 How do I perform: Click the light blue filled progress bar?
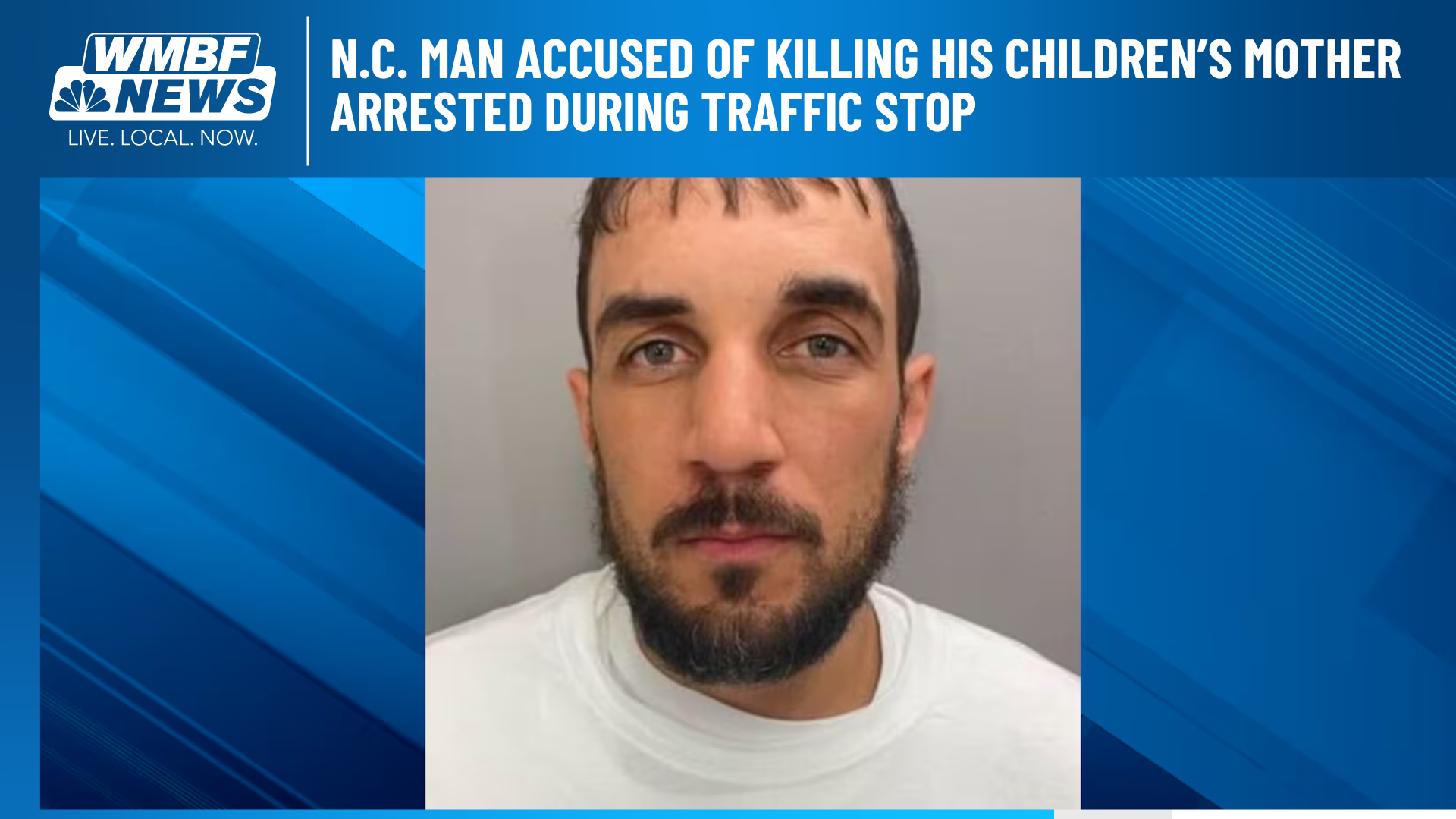click(x=527, y=814)
